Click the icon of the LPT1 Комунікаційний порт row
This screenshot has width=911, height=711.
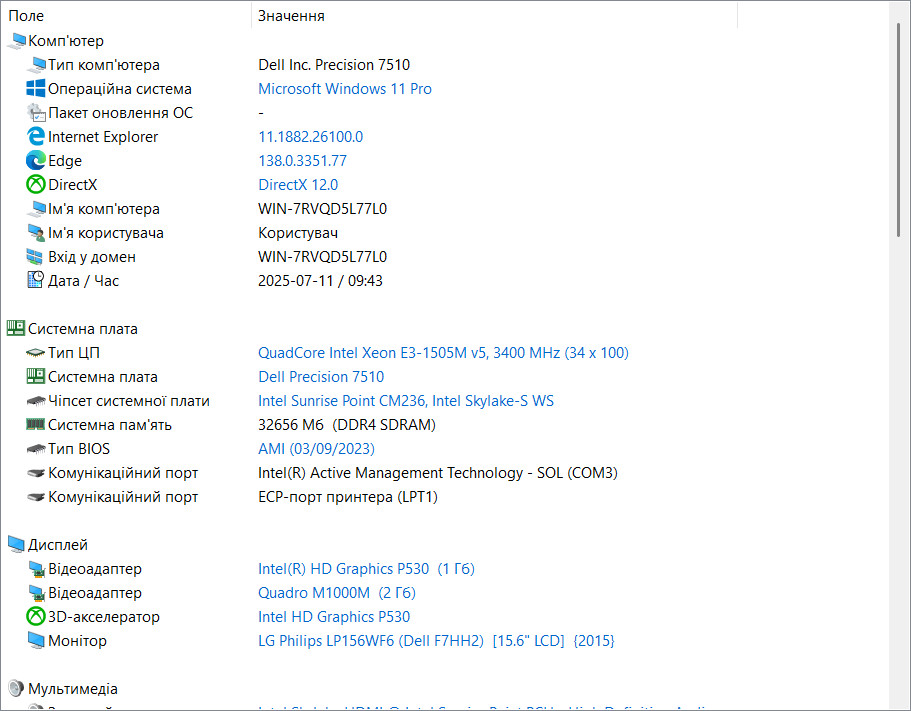coord(36,497)
